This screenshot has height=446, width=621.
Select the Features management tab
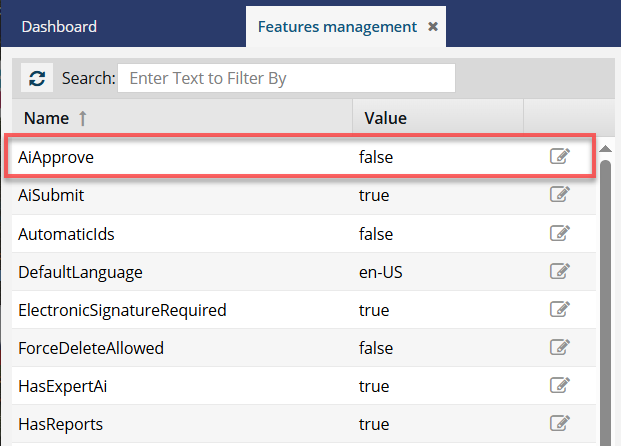[x=336, y=27]
